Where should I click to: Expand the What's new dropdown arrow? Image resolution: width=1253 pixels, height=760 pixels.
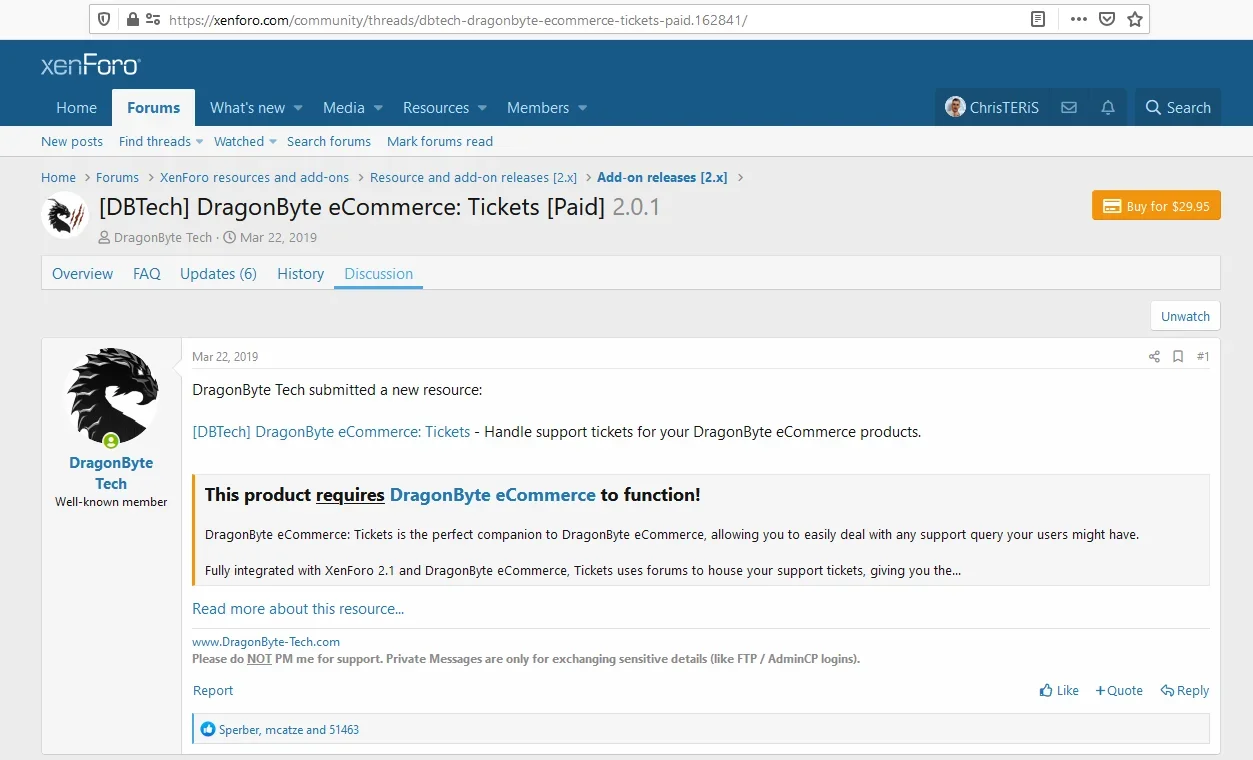(298, 108)
